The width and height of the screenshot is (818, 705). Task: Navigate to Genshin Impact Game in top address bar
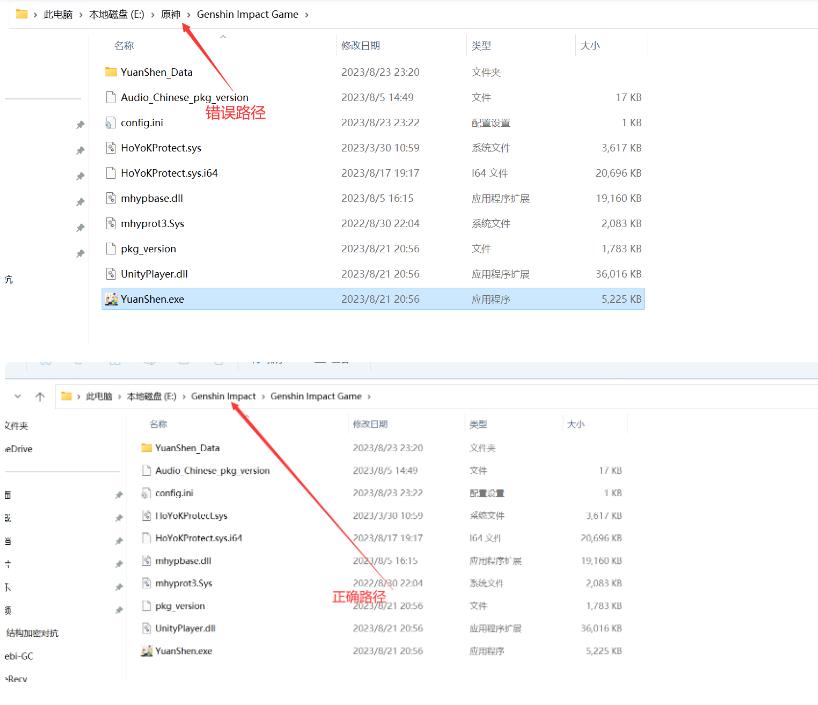[248, 15]
